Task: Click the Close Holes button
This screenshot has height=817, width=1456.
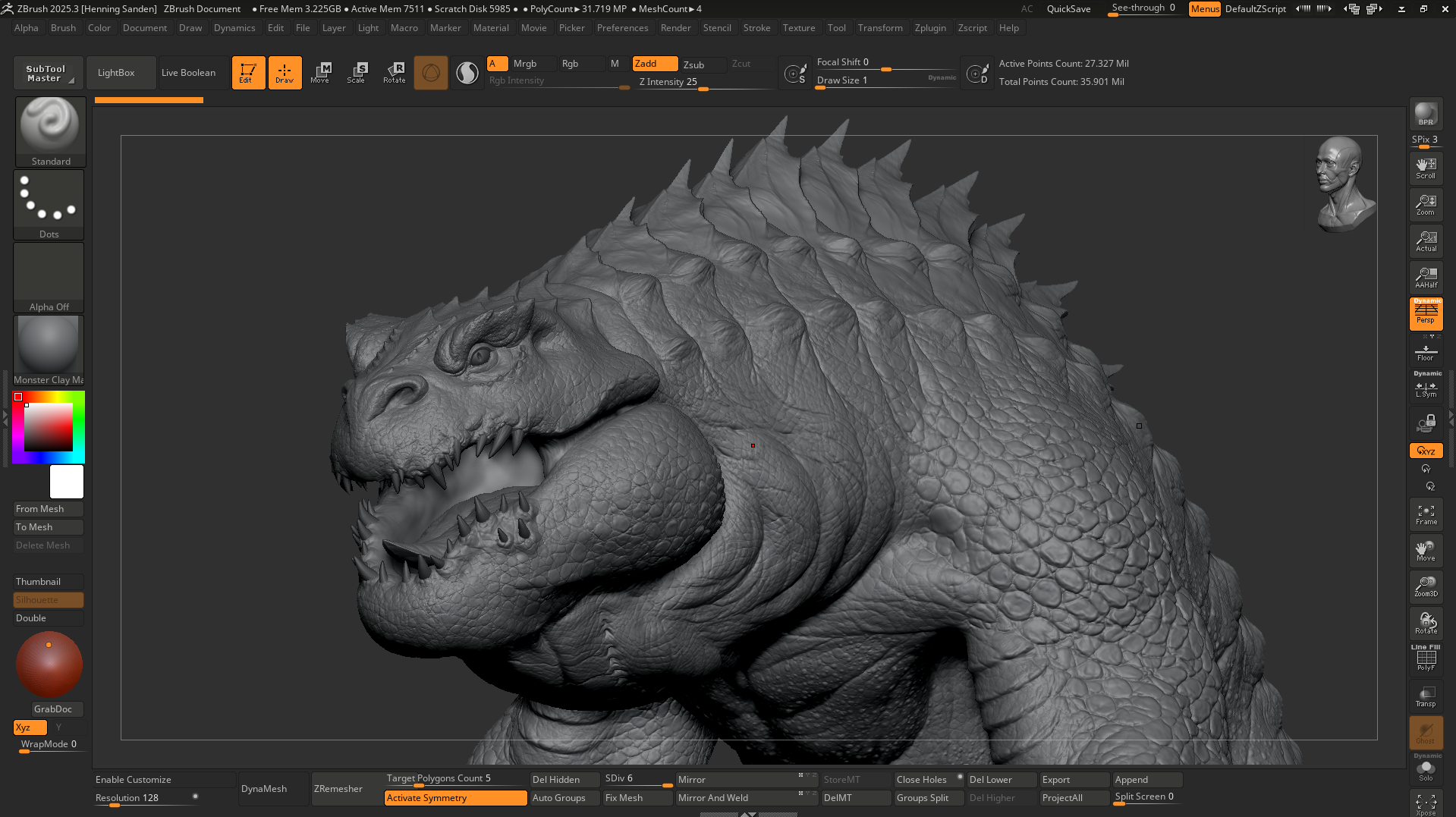Action: 929,780
